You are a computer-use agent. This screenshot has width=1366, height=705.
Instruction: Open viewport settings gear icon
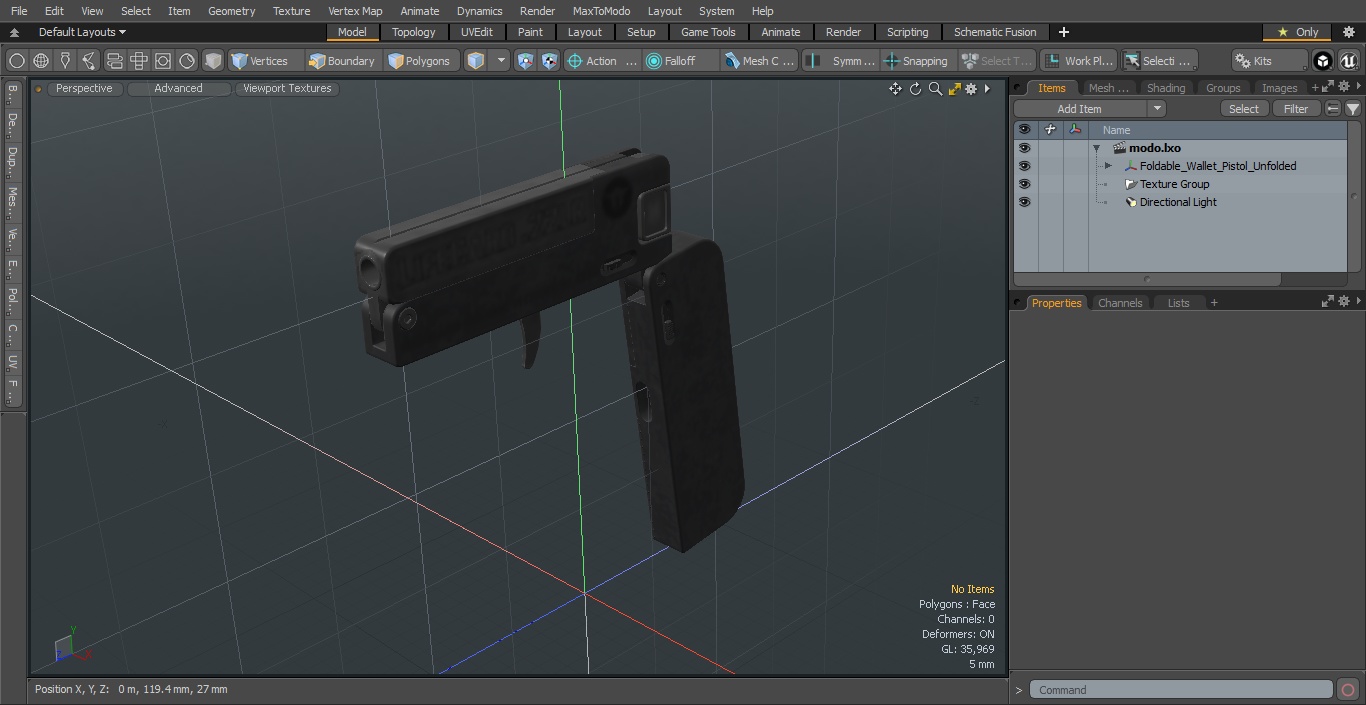[970, 89]
